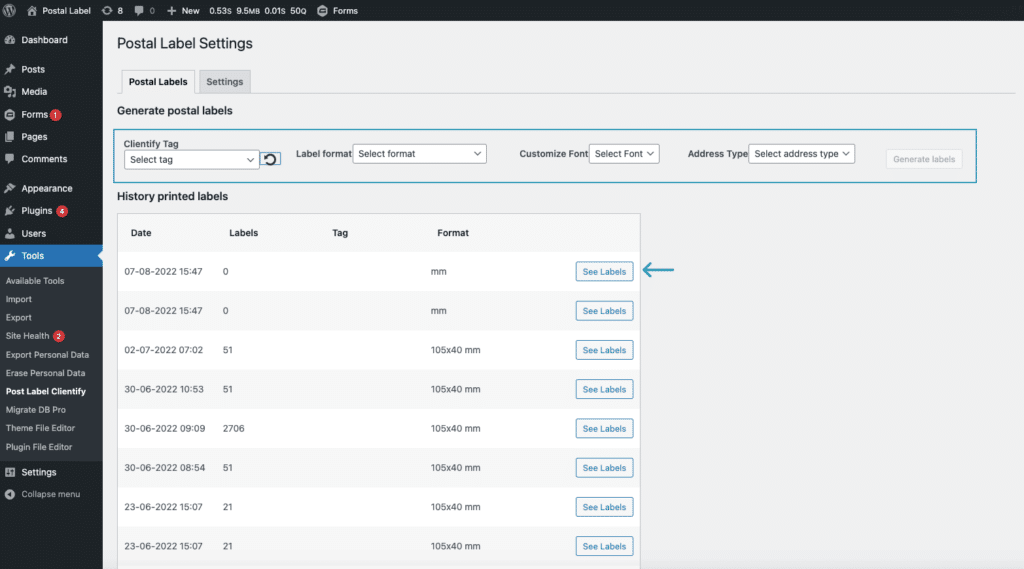1024x569 pixels.
Task: Click the WordPress logo icon
Action: (9, 10)
